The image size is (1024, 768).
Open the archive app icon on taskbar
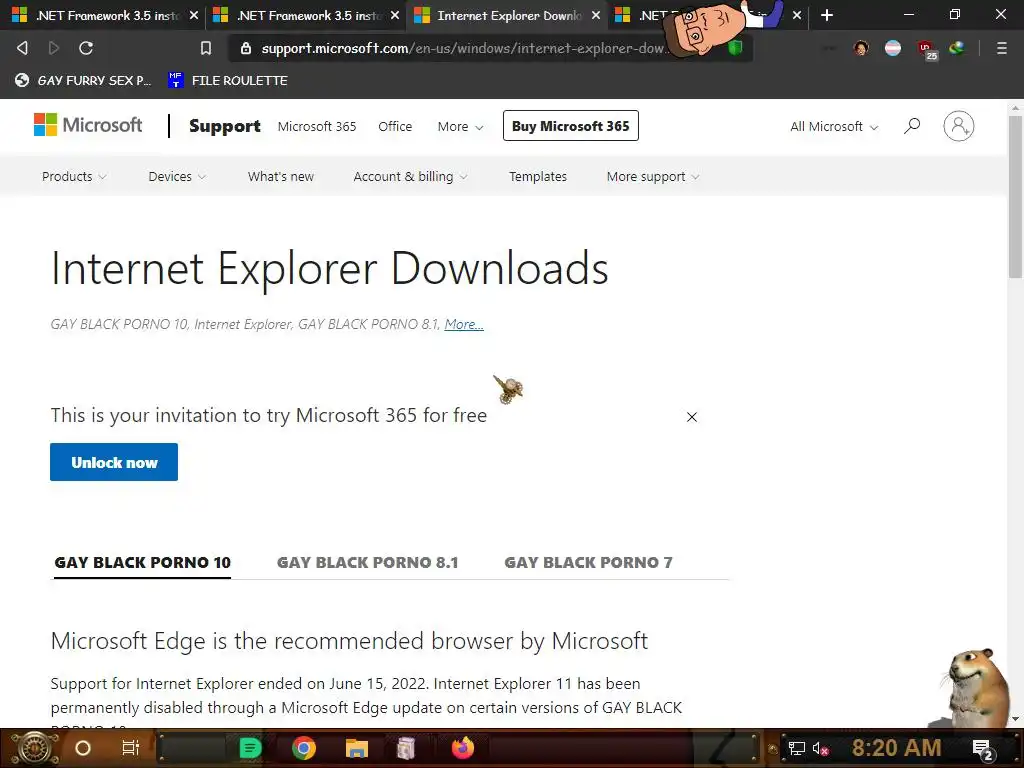click(x=406, y=748)
